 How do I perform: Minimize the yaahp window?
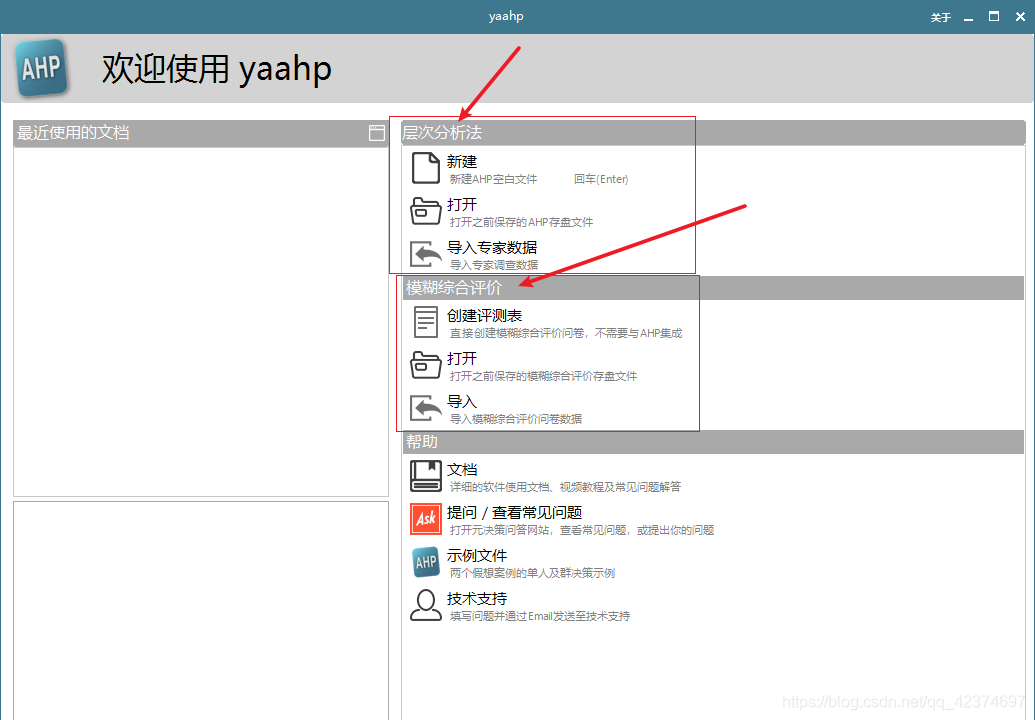point(968,18)
